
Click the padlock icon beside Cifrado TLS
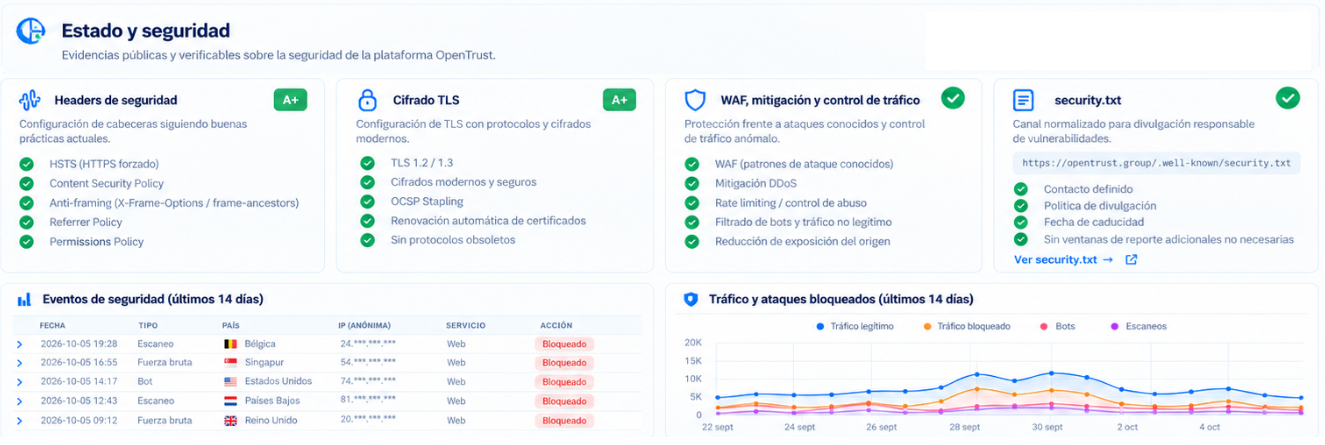tap(367, 100)
